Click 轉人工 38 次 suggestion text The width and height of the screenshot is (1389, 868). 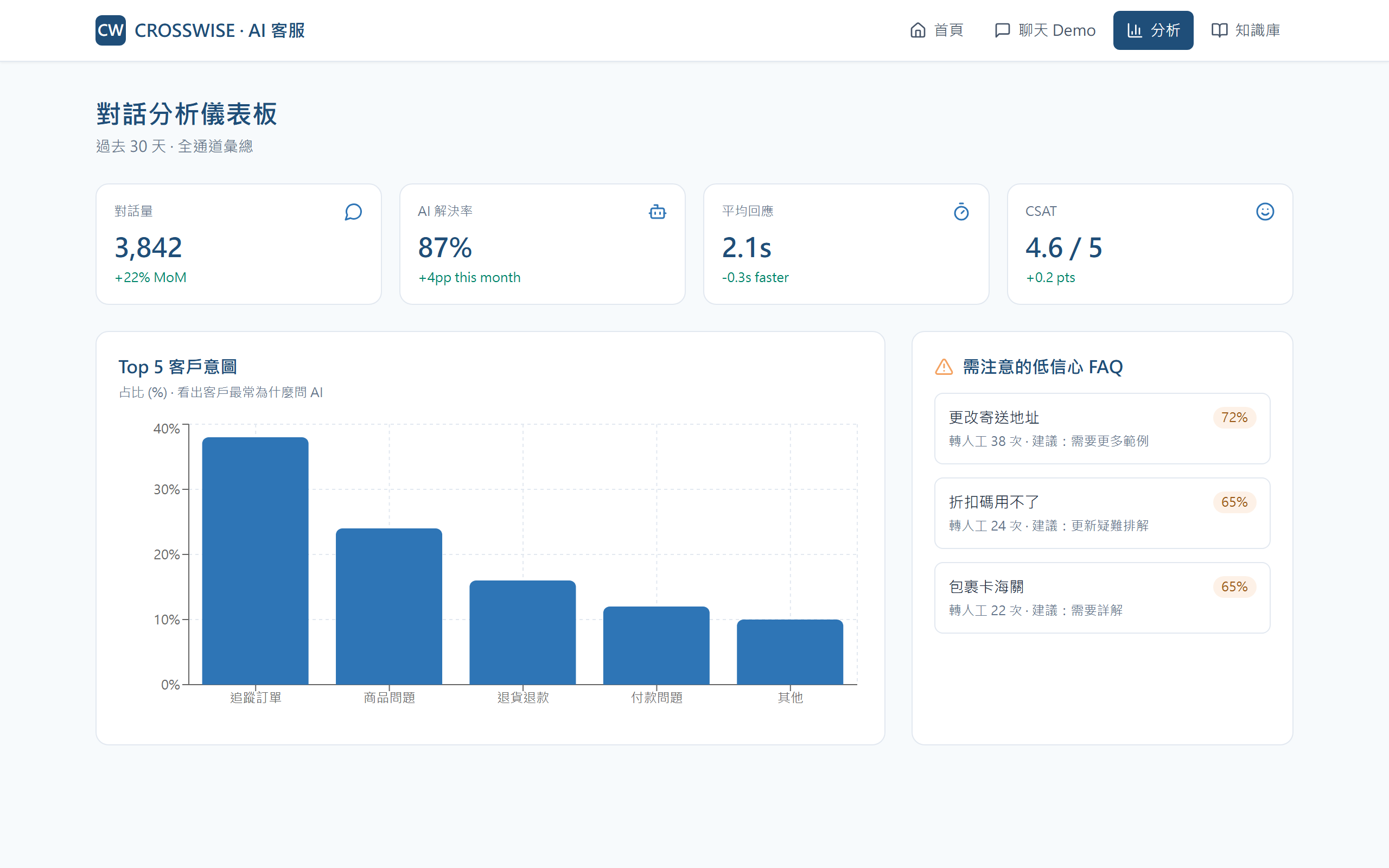pos(1049,441)
